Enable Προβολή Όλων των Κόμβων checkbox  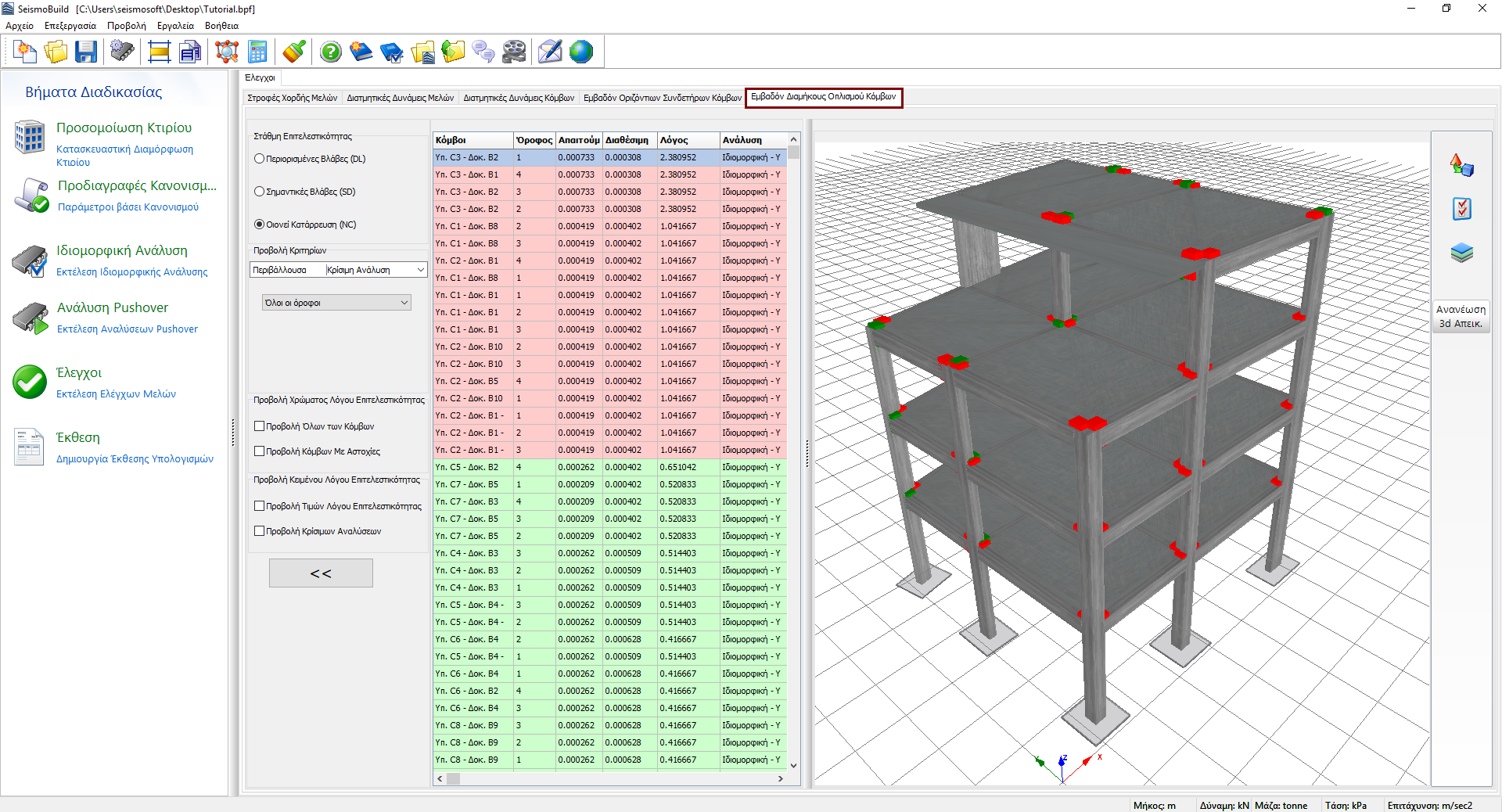(x=259, y=426)
